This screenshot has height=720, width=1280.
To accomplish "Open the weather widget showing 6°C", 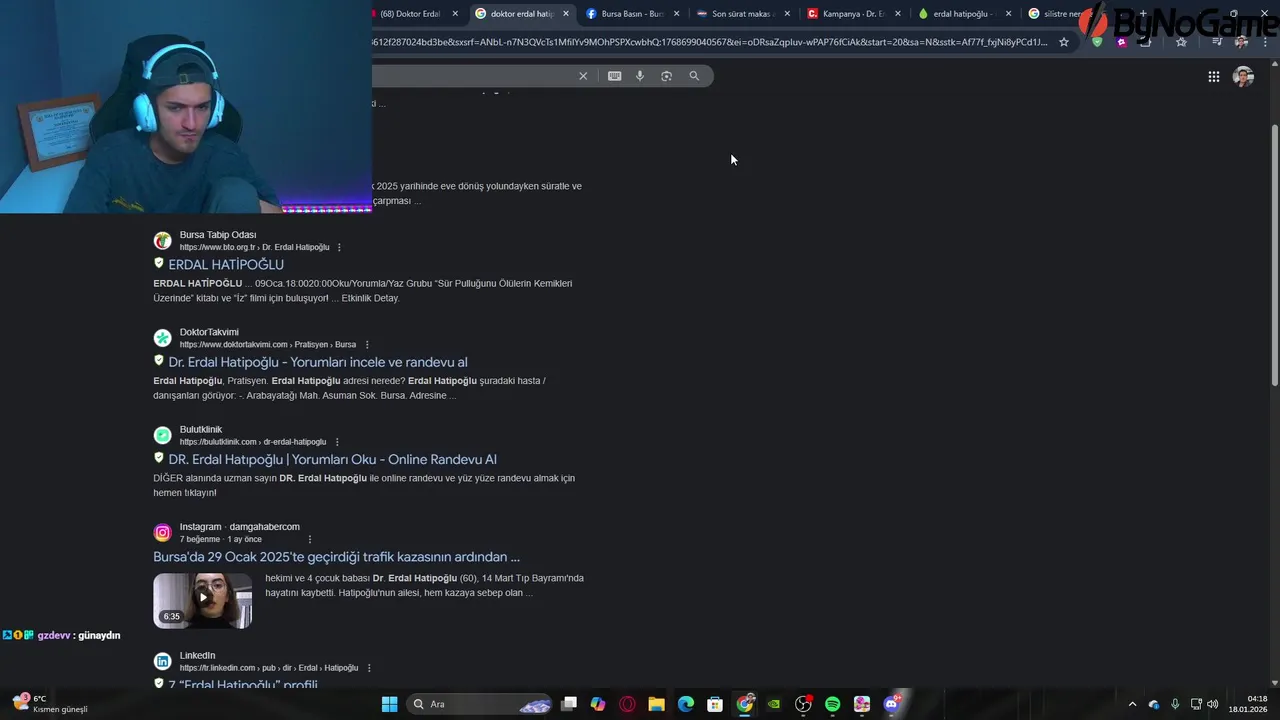I will (50, 704).
